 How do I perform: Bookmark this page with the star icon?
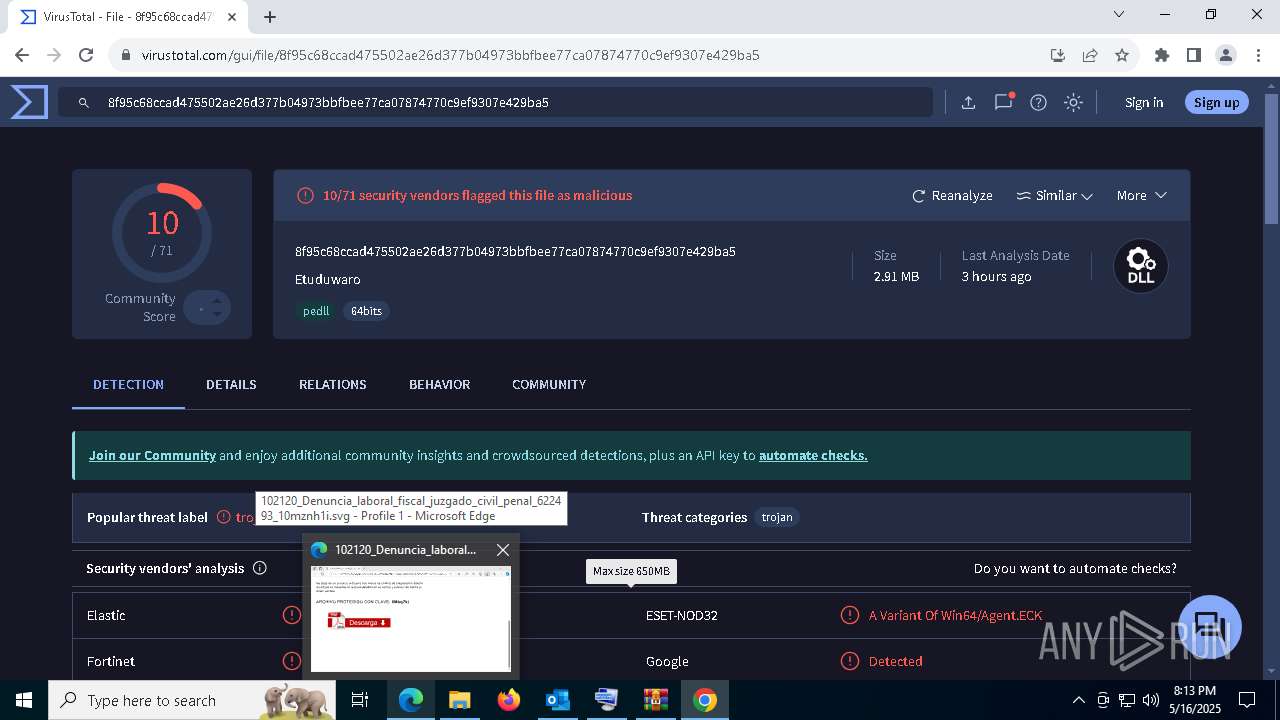[x=1122, y=55]
